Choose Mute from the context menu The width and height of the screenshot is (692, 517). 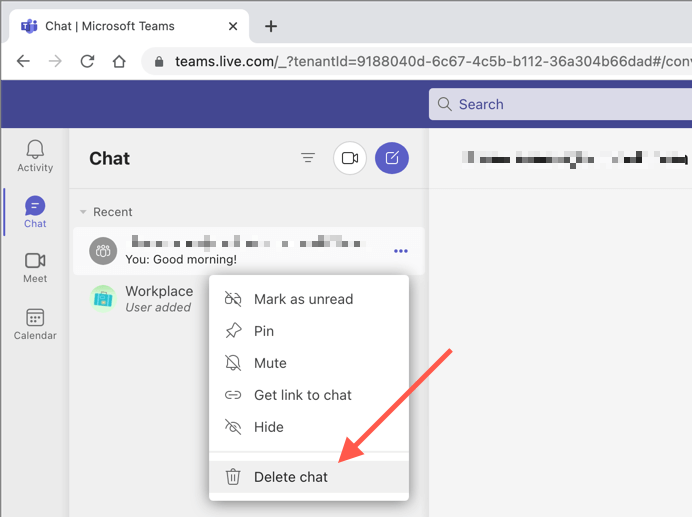(309, 363)
